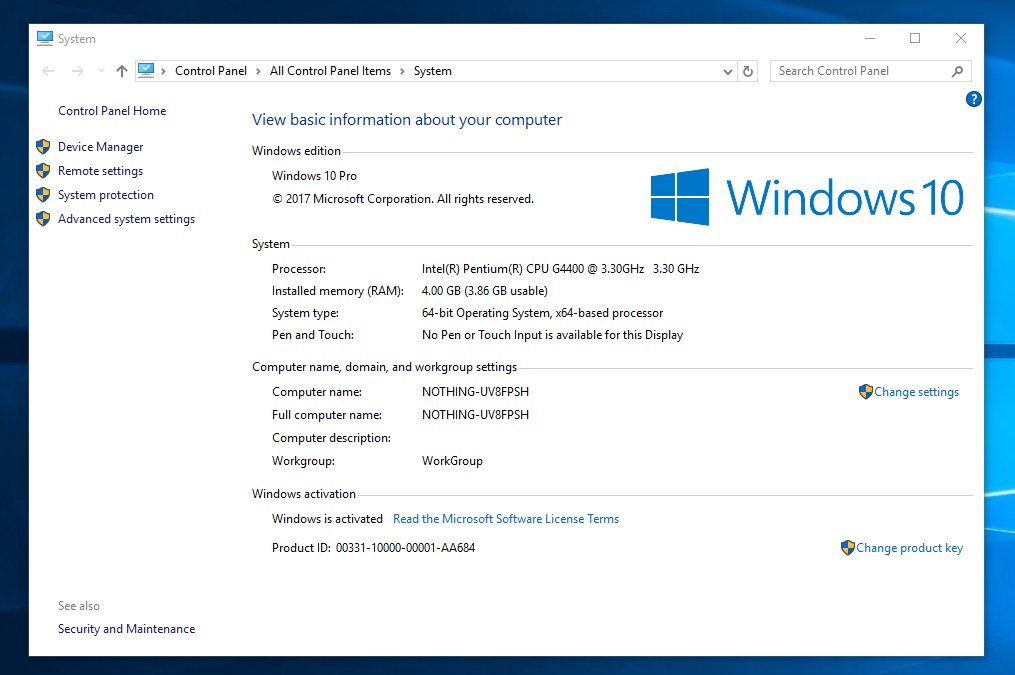This screenshot has width=1015, height=675.
Task: Click the Forward arrow navigation button
Action: click(x=77, y=71)
